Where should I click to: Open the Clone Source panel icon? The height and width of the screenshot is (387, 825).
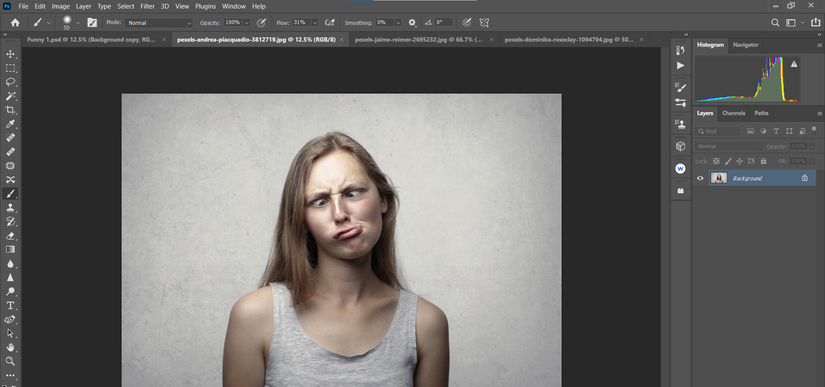tap(680, 125)
